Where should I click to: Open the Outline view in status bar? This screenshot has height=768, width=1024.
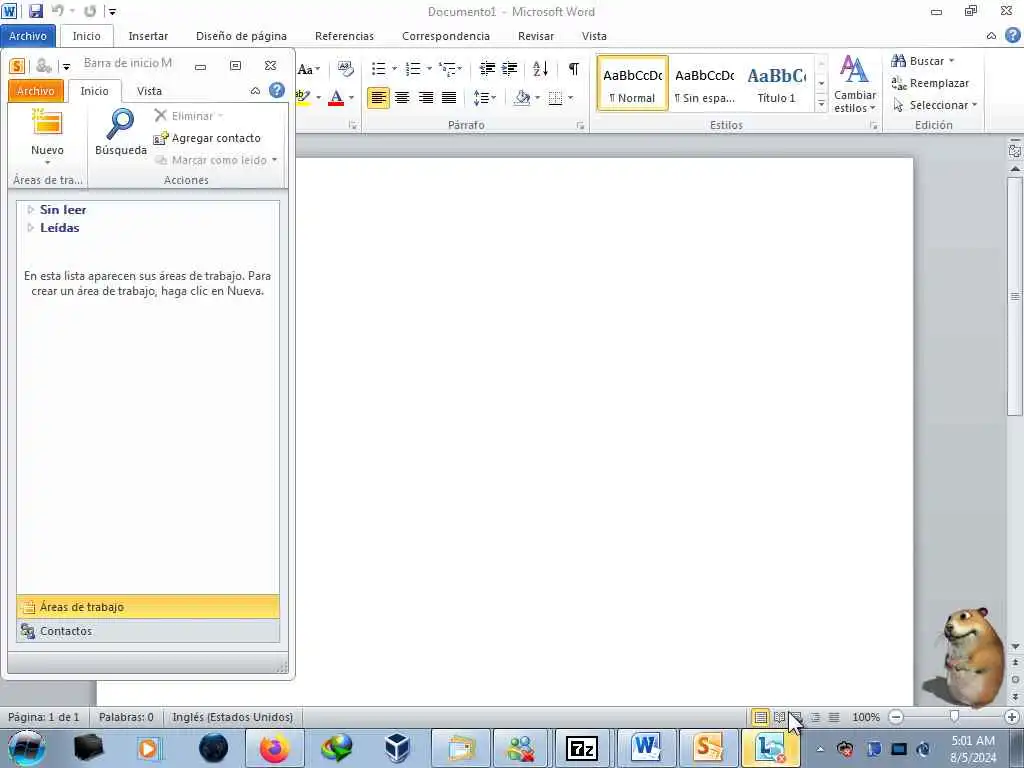[x=815, y=717]
